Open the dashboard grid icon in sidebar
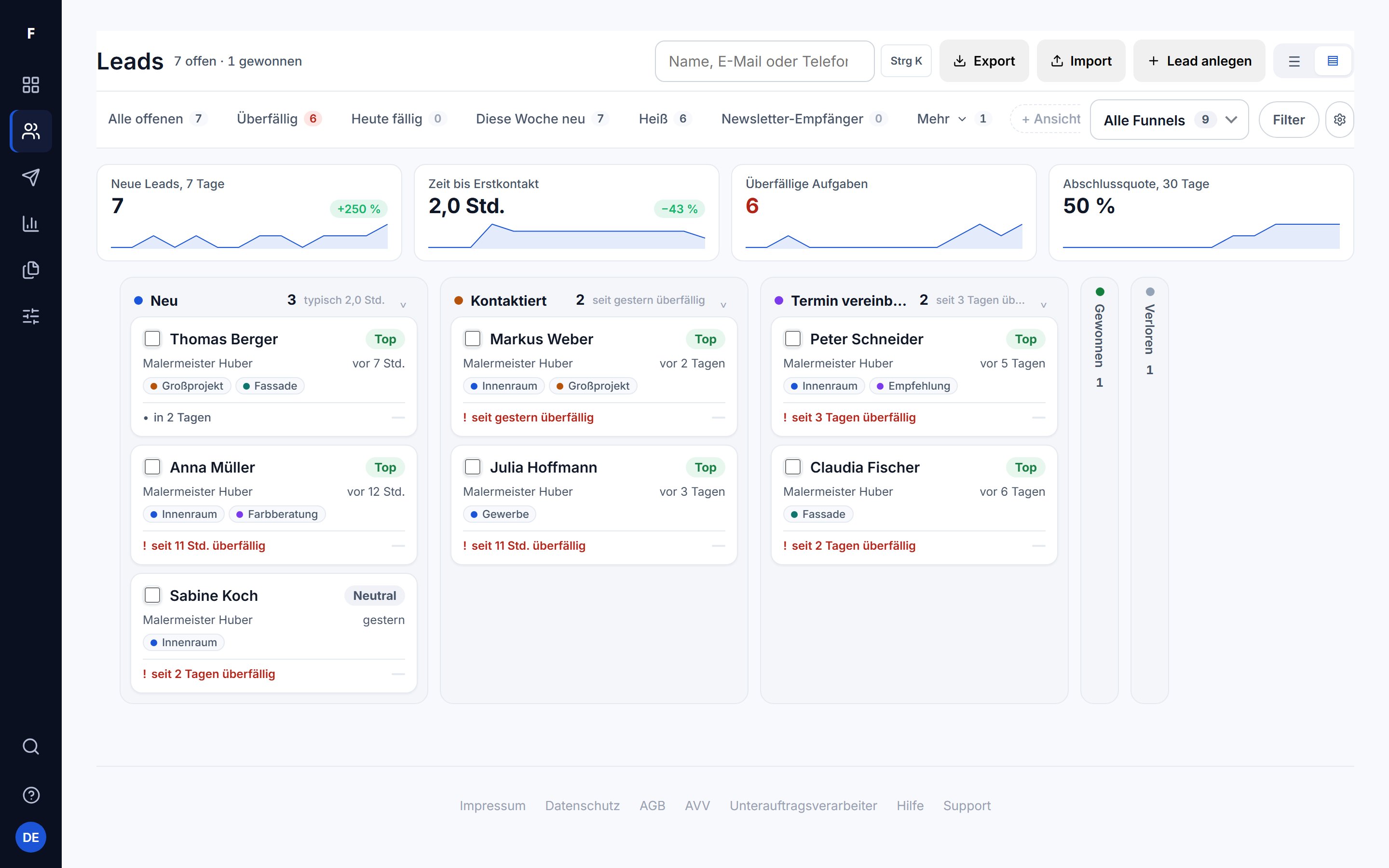The image size is (1389, 868). pos(30,85)
